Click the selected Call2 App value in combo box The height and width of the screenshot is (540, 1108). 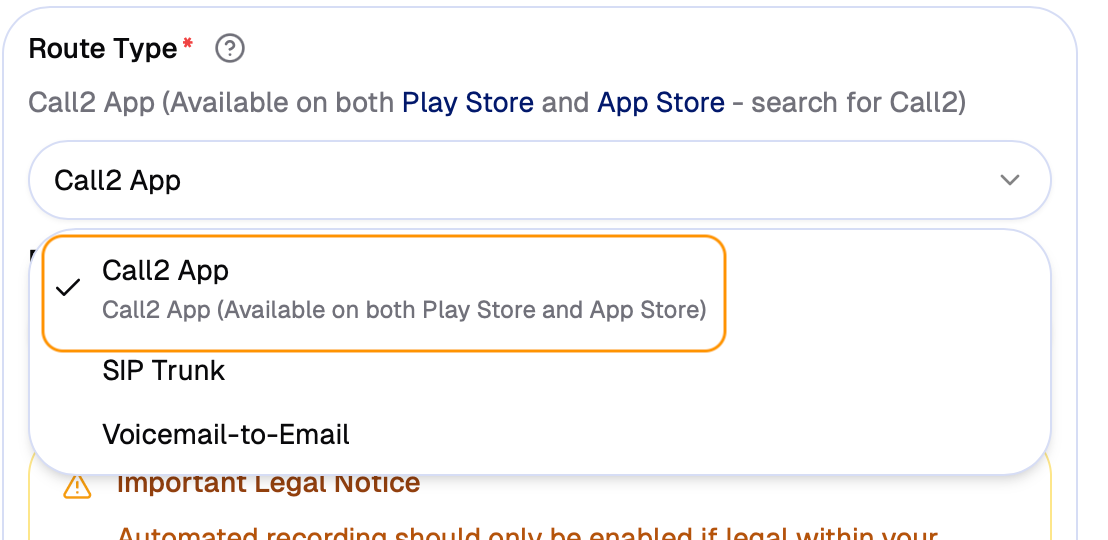coord(117,180)
